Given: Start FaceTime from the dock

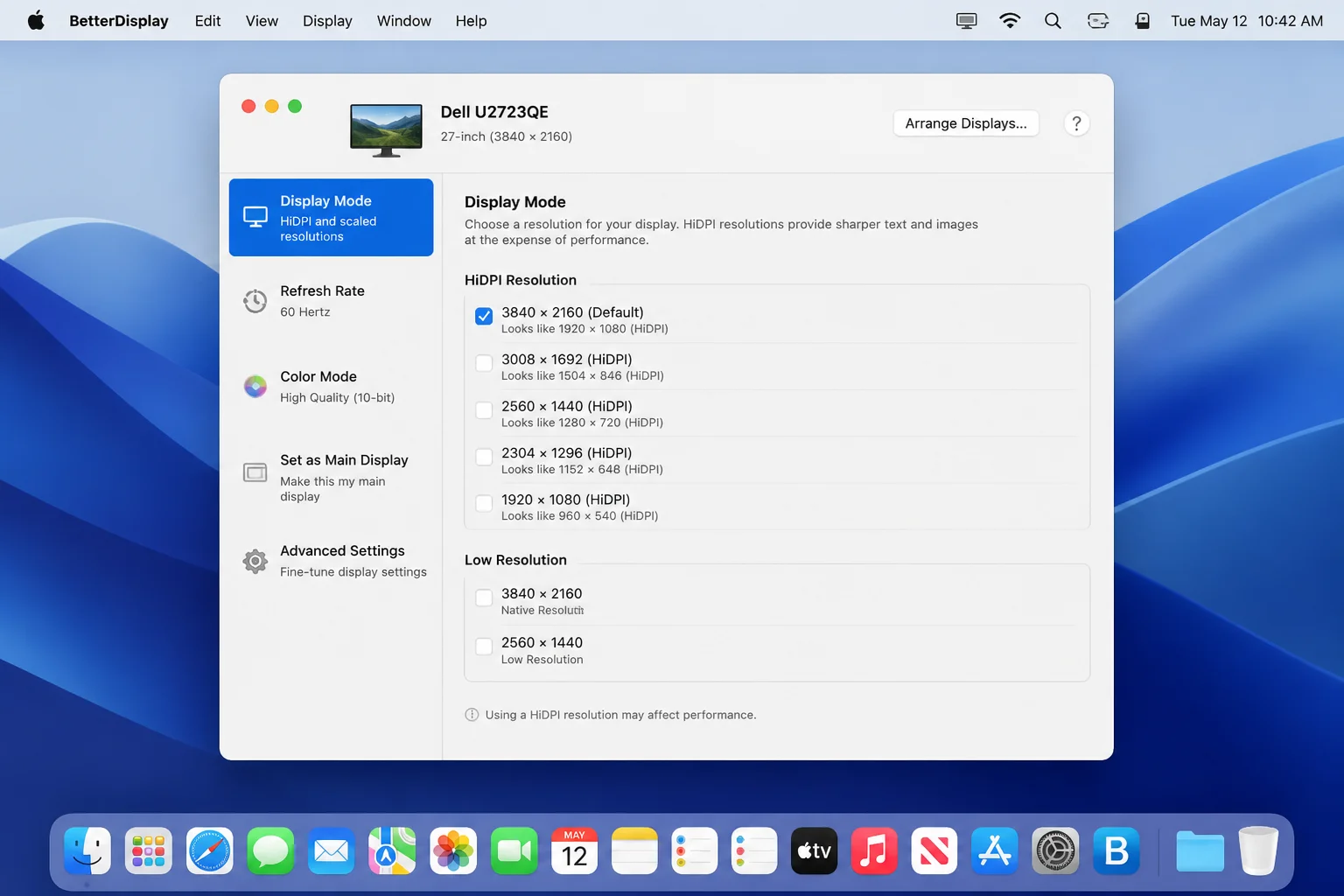Looking at the screenshot, I should [x=514, y=850].
